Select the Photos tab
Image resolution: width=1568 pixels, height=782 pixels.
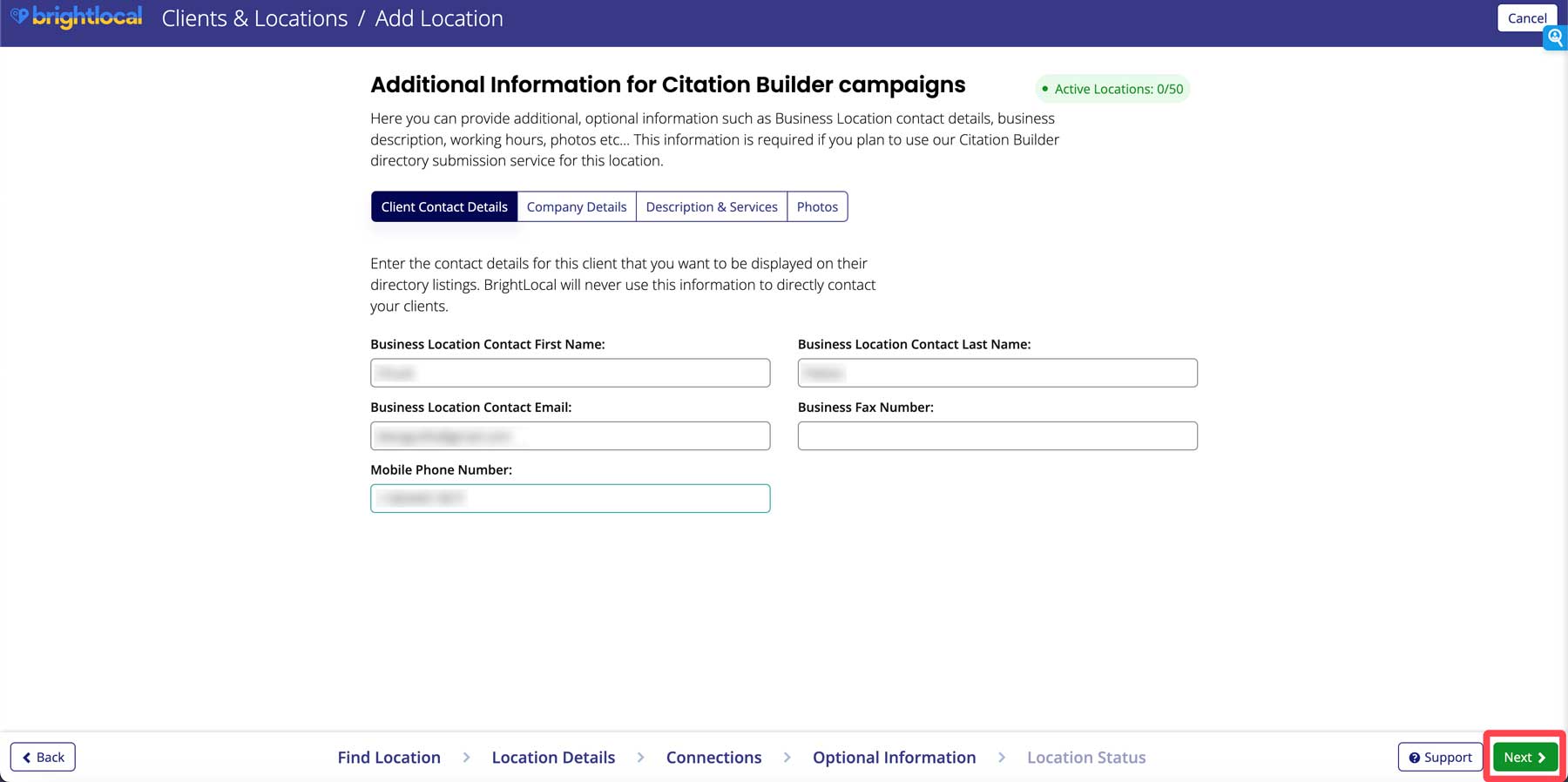pos(817,206)
